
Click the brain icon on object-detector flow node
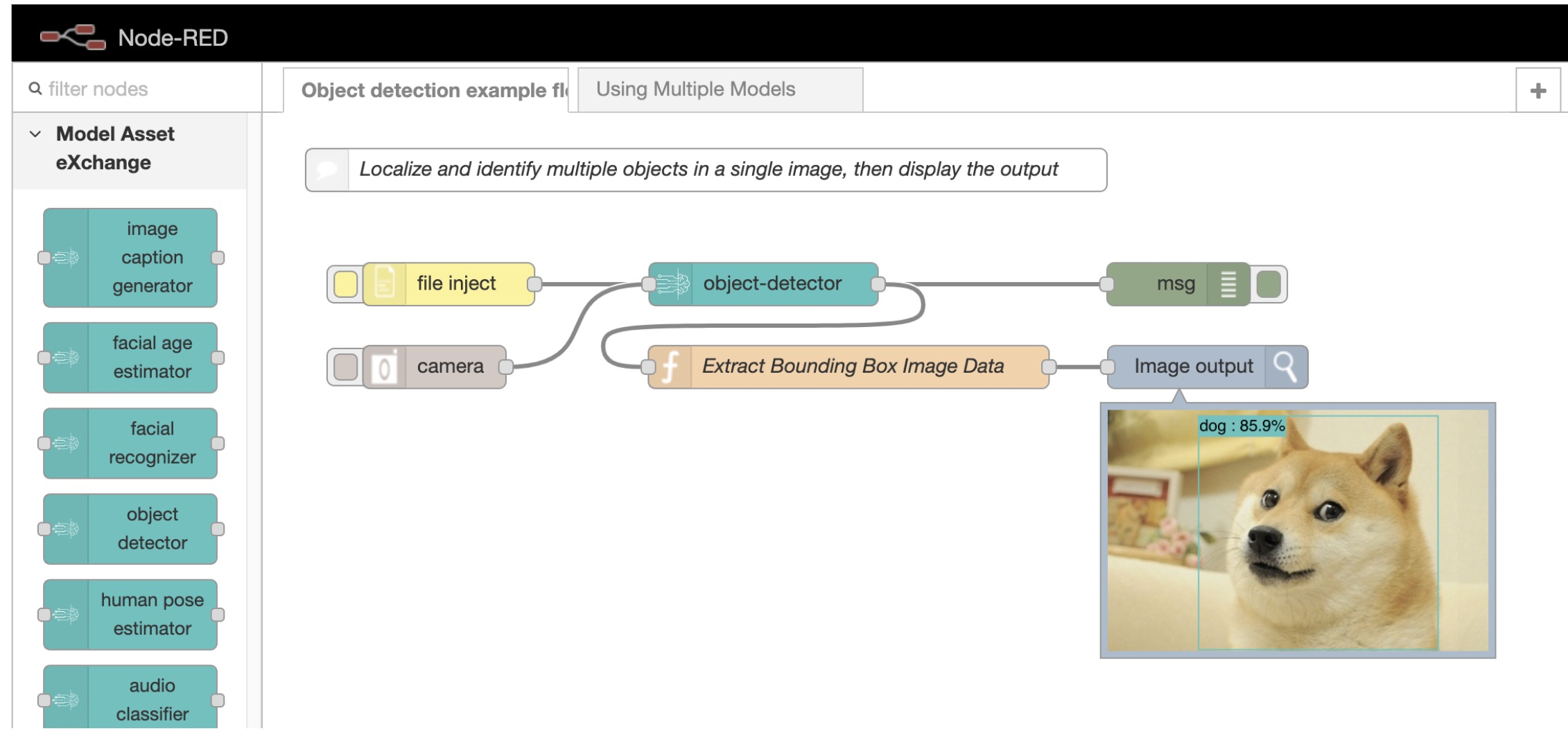pyautogui.click(x=672, y=283)
